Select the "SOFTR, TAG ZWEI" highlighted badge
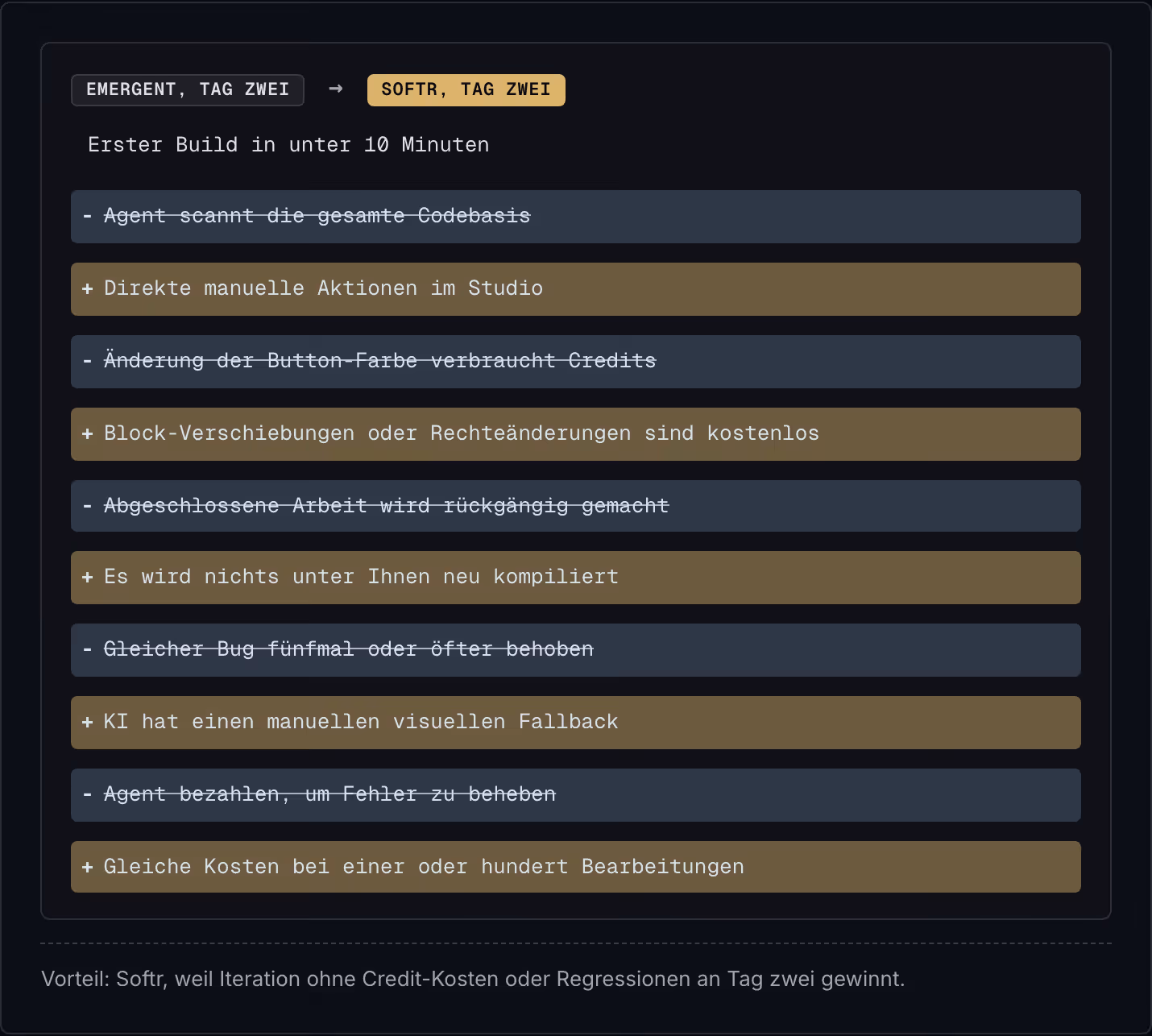This screenshot has height=1036, width=1152. click(466, 90)
